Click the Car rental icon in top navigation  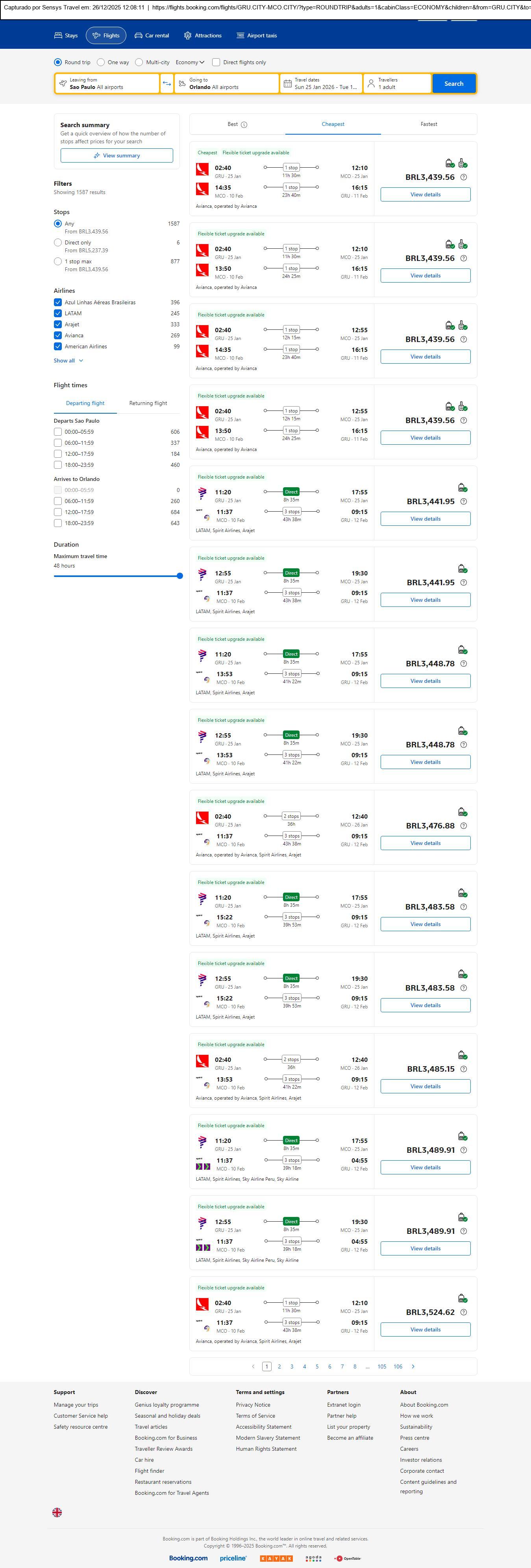(x=139, y=36)
